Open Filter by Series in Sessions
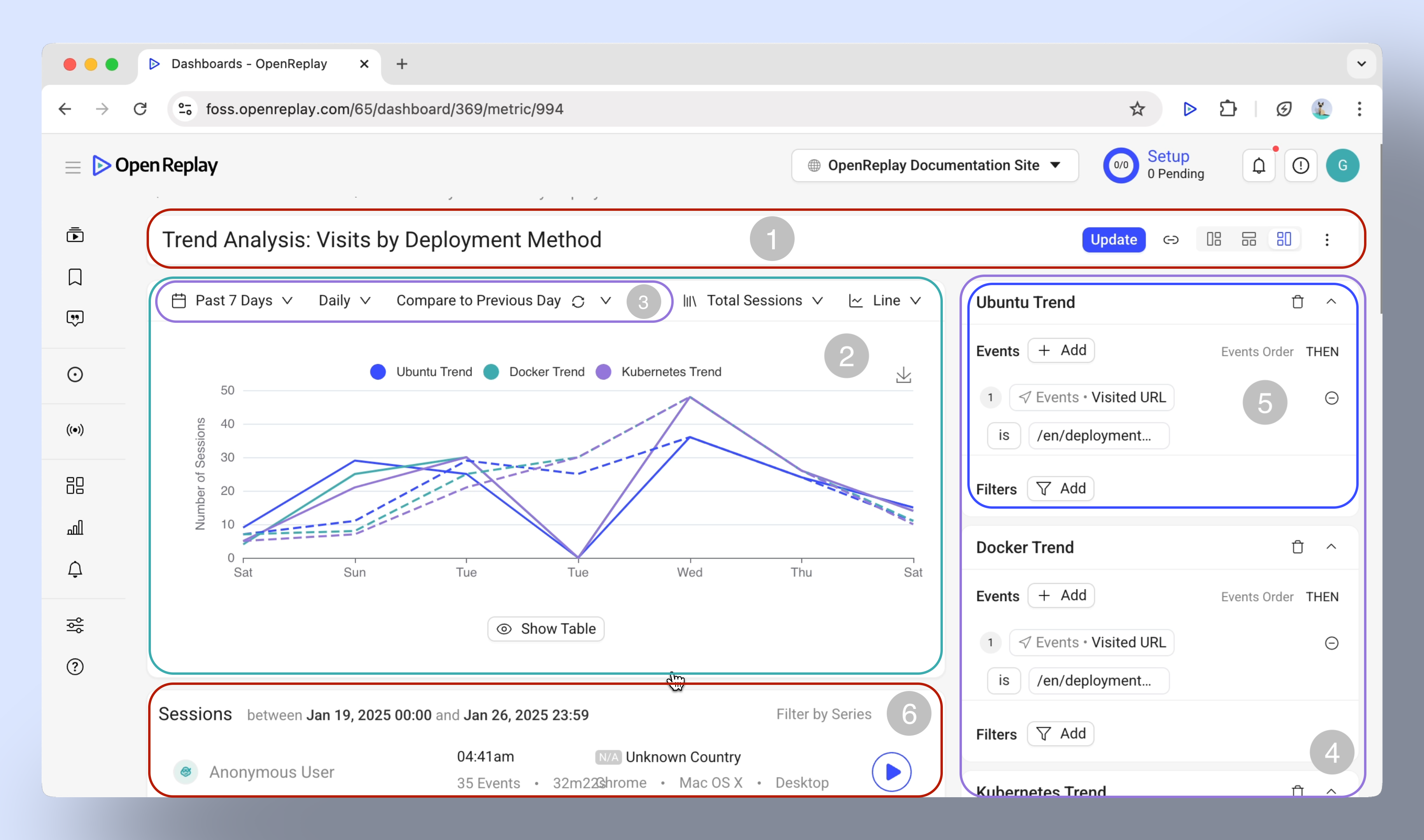The width and height of the screenshot is (1424, 840). pos(823,714)
